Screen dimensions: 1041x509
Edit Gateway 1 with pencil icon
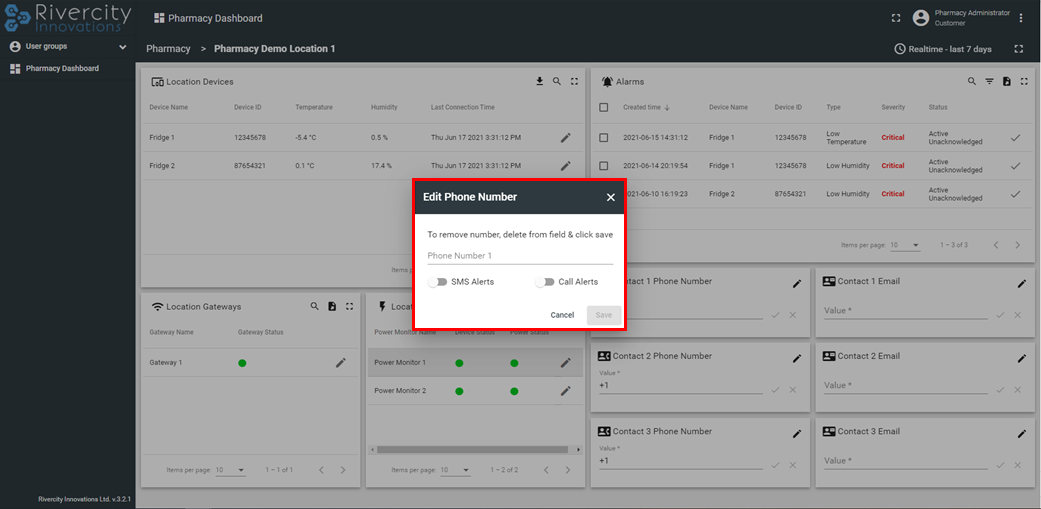pos(340,363)
